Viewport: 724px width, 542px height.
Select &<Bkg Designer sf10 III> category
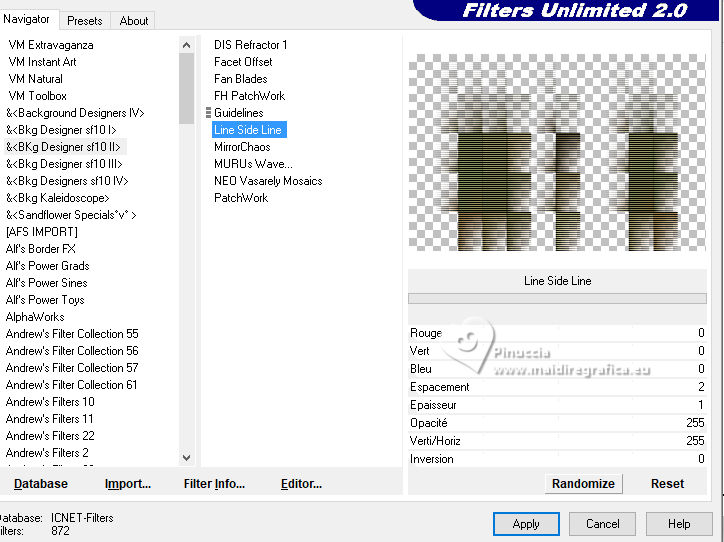point(64,164)
